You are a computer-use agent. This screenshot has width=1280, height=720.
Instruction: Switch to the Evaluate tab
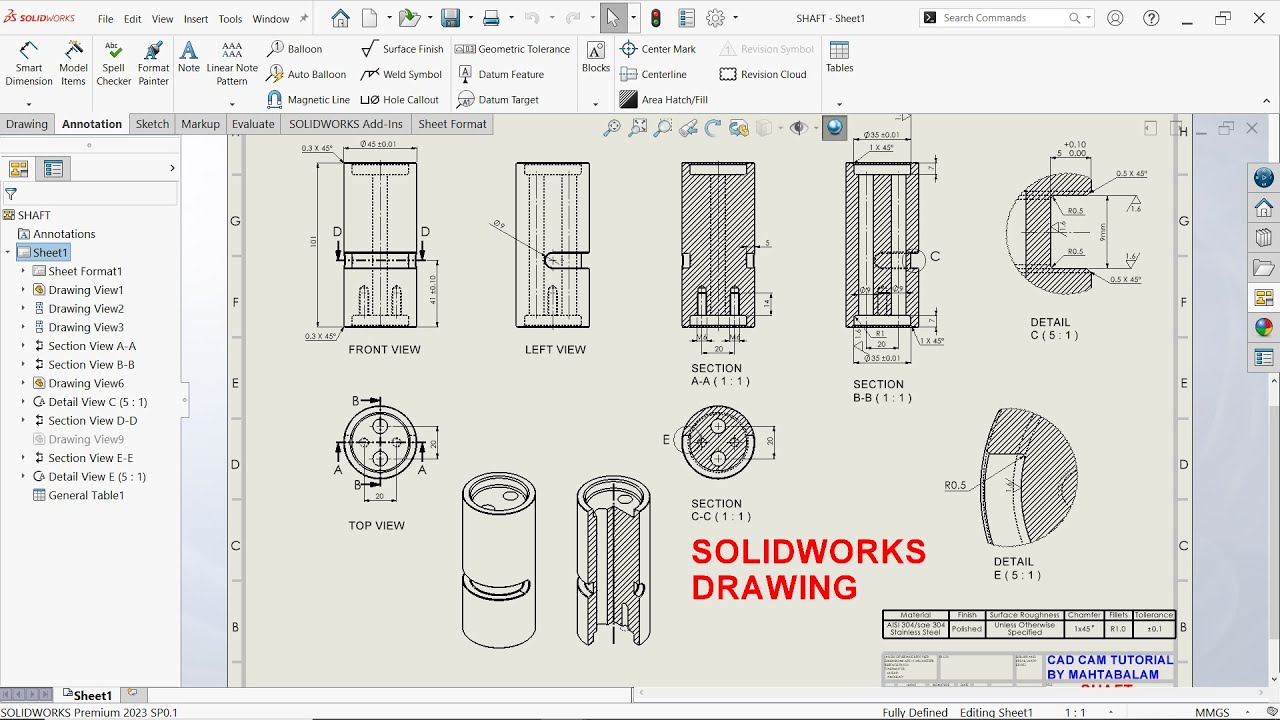click(x=253, y=124)
